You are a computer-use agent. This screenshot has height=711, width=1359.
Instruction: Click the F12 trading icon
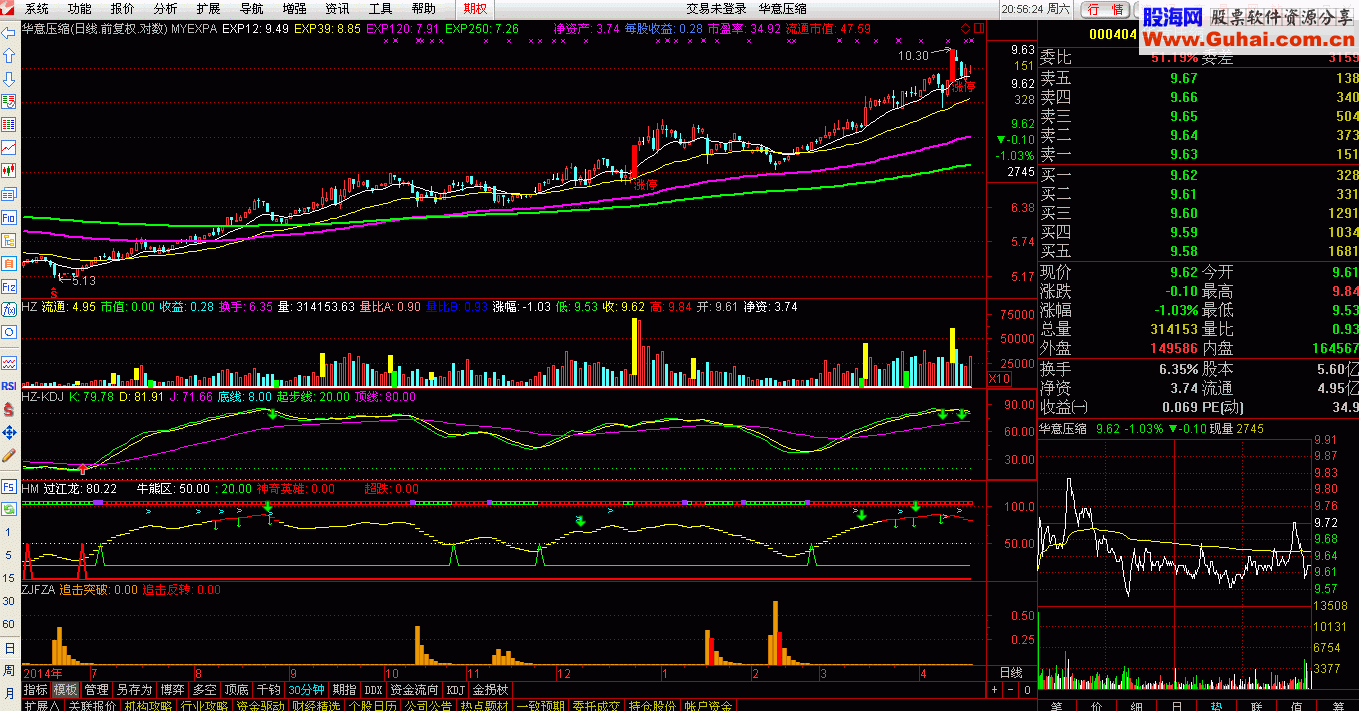9,288
